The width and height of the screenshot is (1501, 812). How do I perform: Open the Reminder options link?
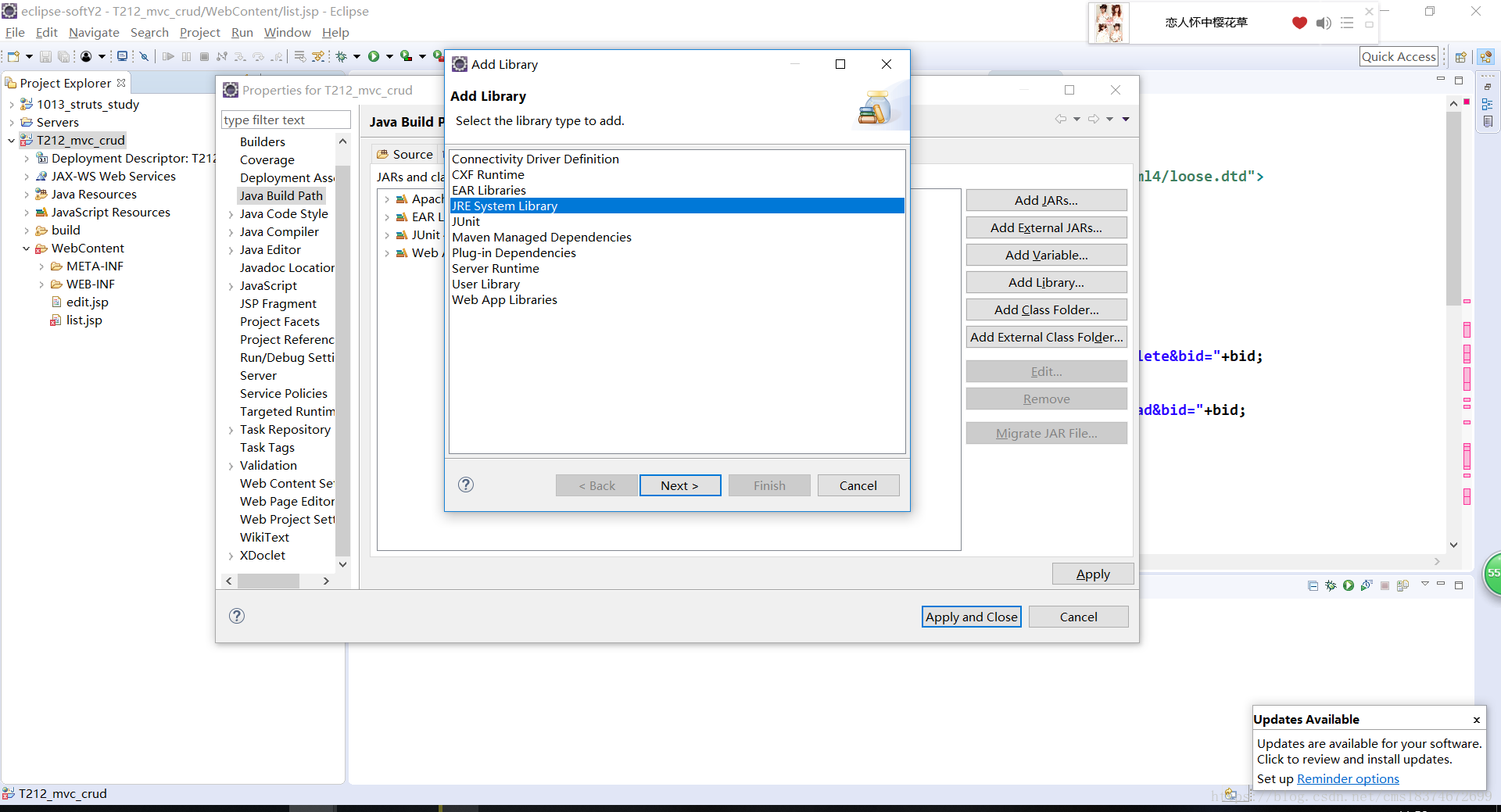[x=1348, y=778]
